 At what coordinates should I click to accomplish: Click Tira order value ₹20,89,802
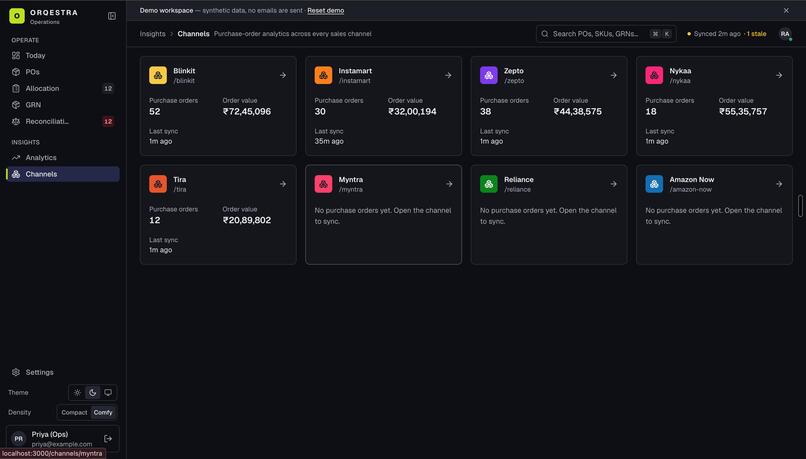pyautogui.click(x=247, y=220)
